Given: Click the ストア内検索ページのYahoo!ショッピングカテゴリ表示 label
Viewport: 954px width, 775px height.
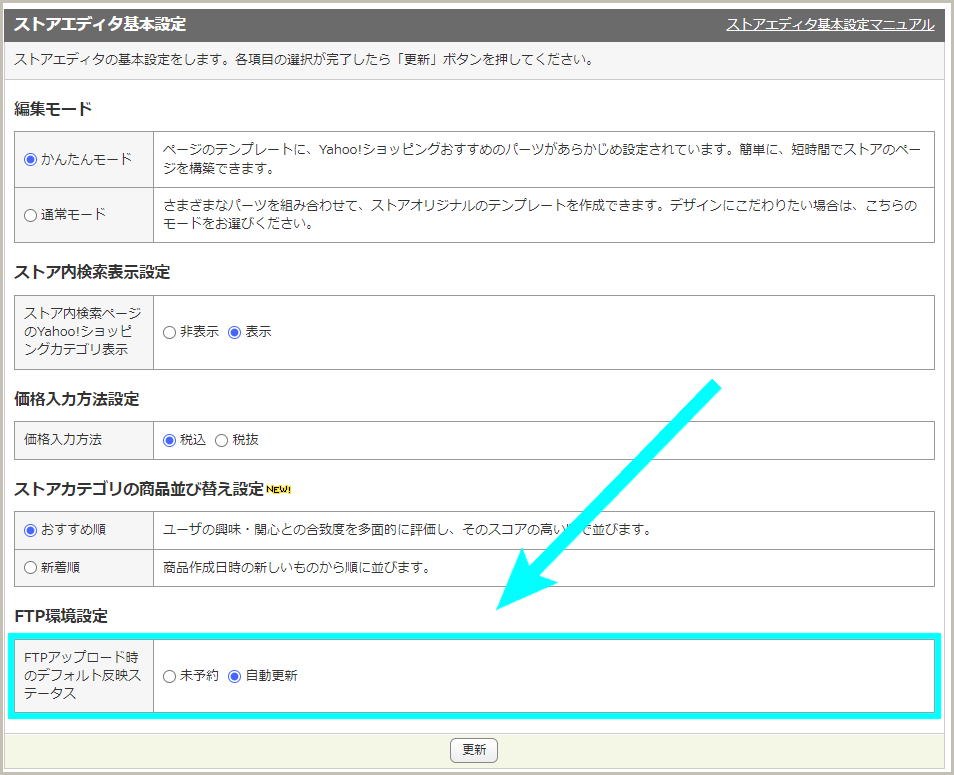Looking at the screenshot, I should (84, 332).
